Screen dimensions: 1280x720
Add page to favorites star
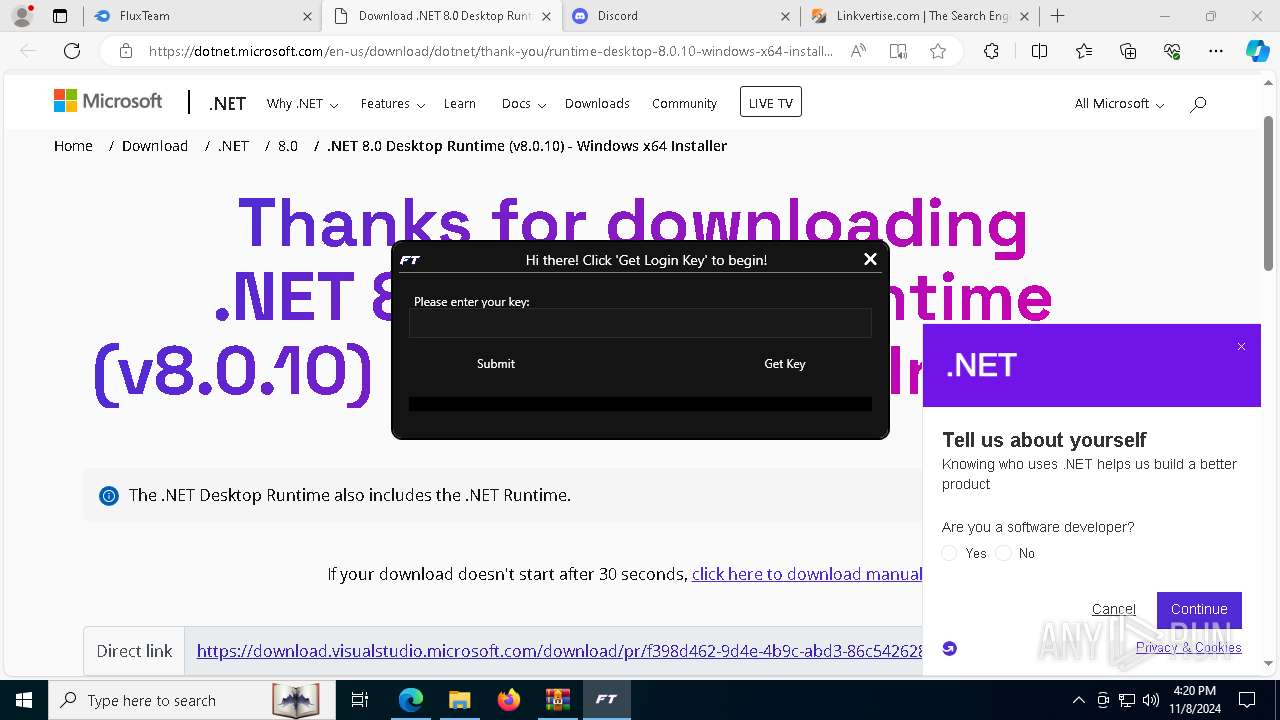[x=938, y=51]
